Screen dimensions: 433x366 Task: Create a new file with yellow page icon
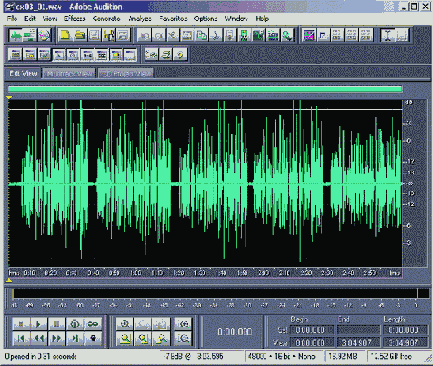click(65, 35)
